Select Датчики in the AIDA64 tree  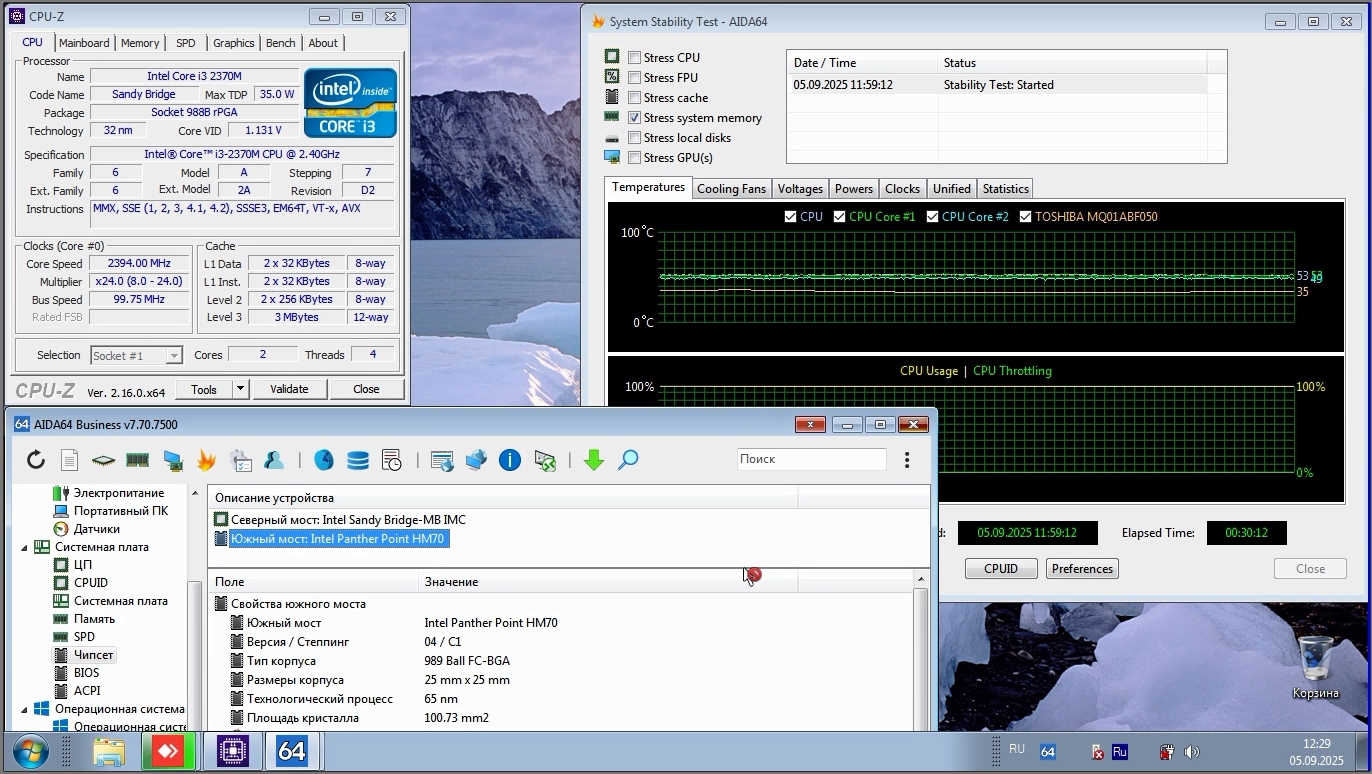96,529
